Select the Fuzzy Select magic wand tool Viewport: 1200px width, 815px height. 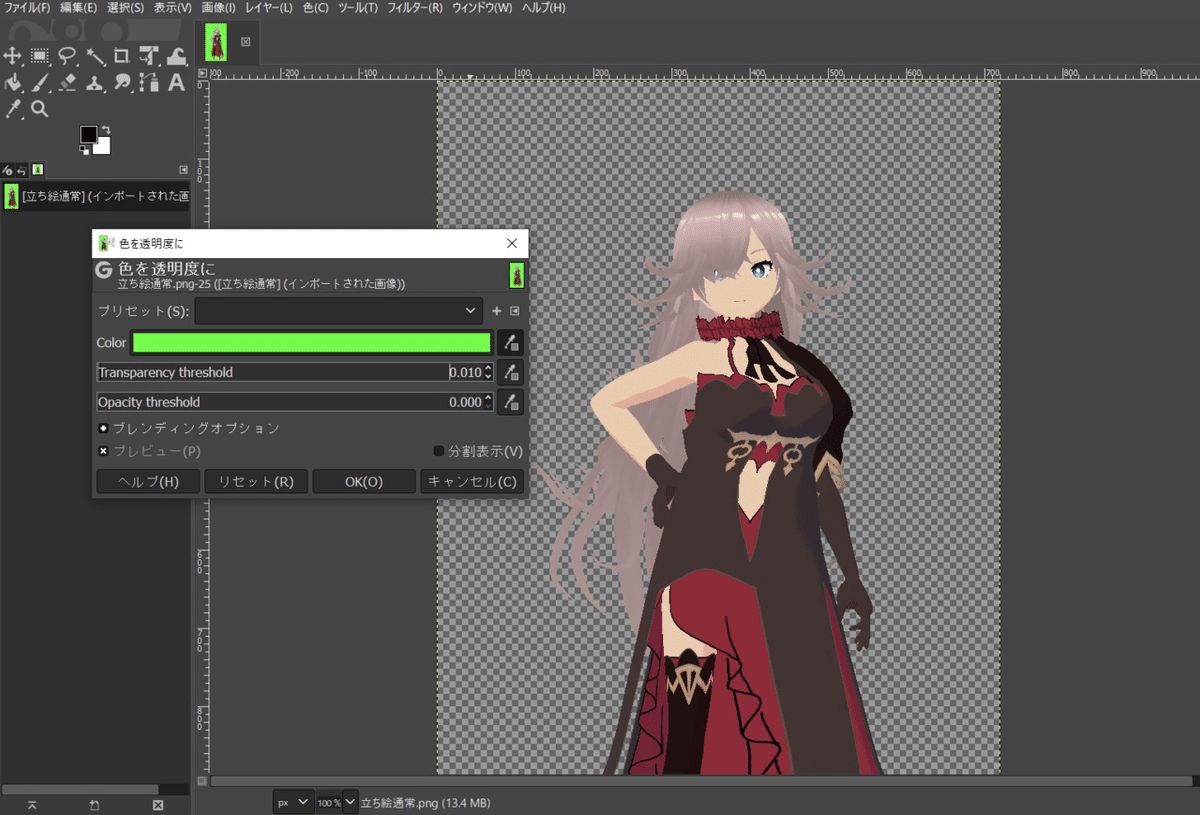pos(95,56)
